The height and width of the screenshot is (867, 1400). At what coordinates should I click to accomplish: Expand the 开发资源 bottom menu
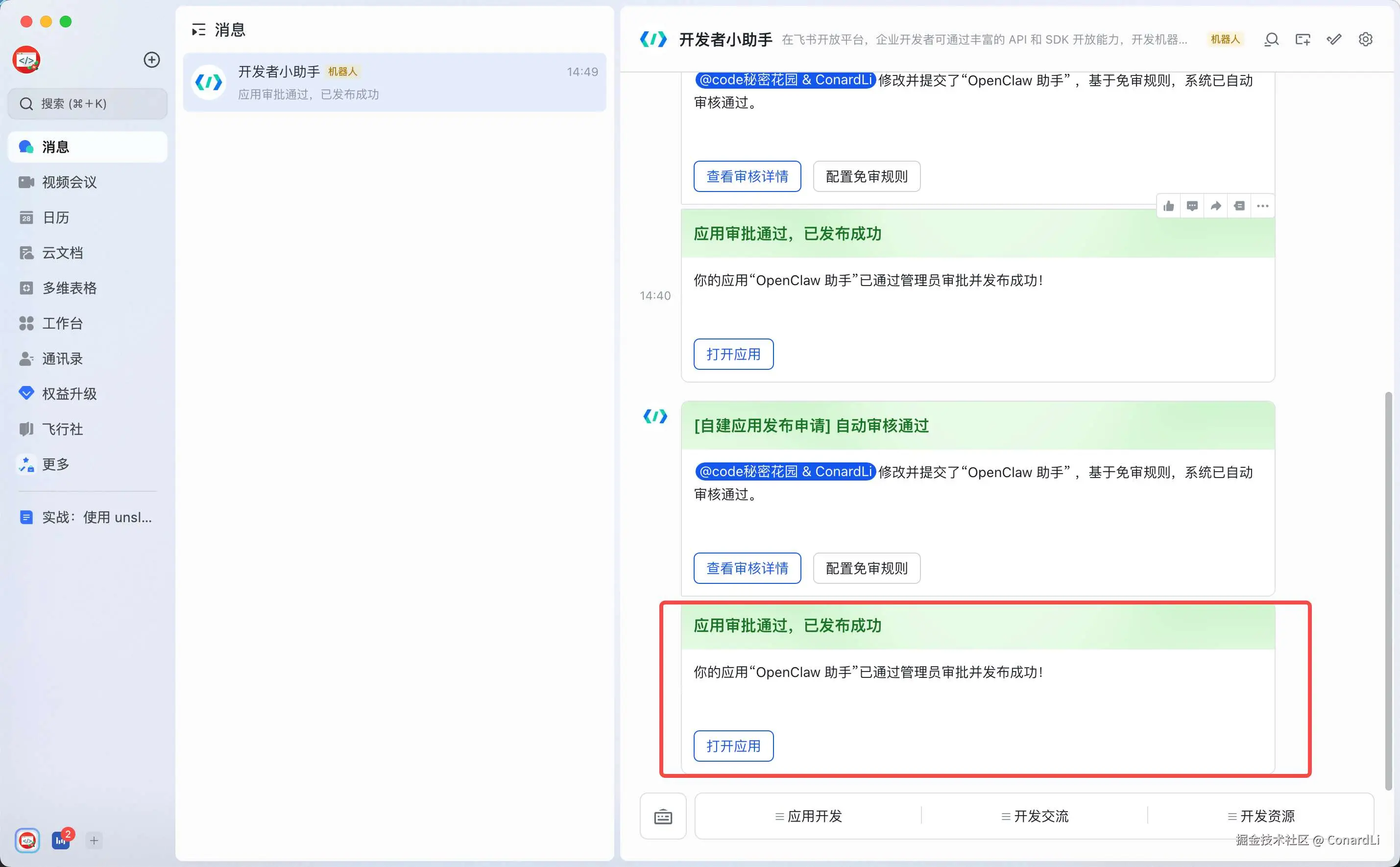point(1261,816)
